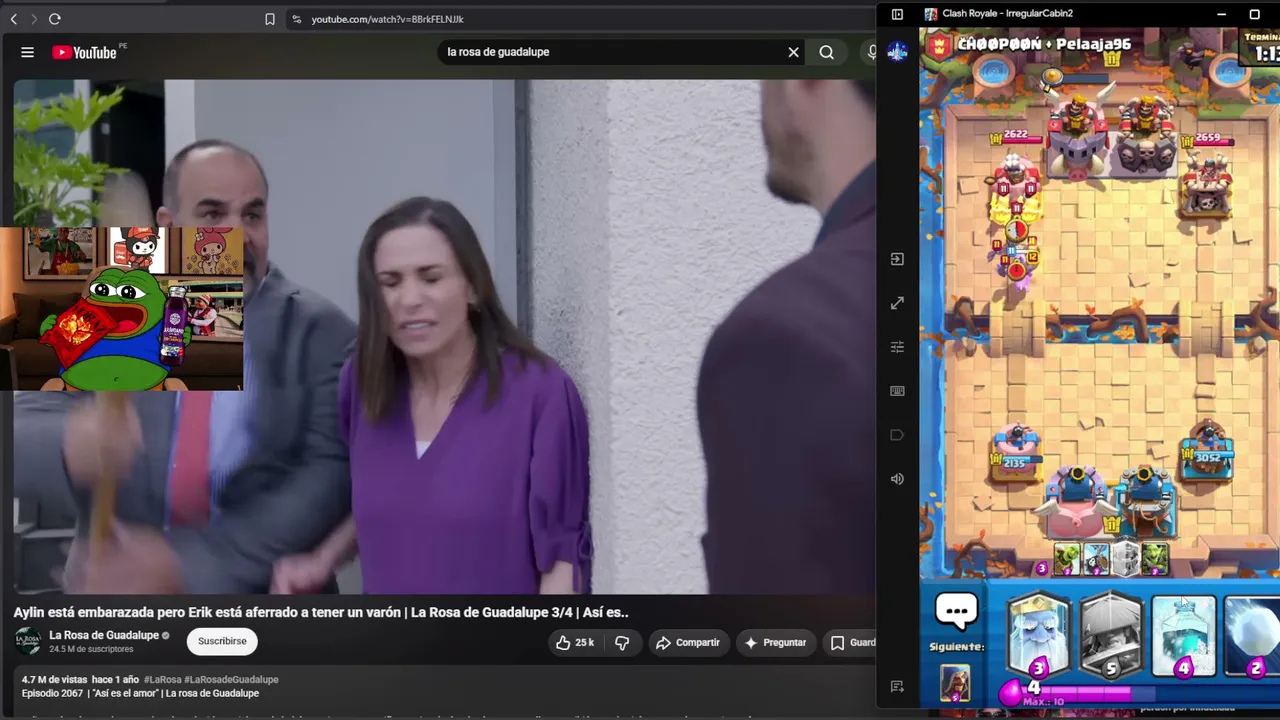Open the Clash Royale emote chat bubble

tap(956, 611)
